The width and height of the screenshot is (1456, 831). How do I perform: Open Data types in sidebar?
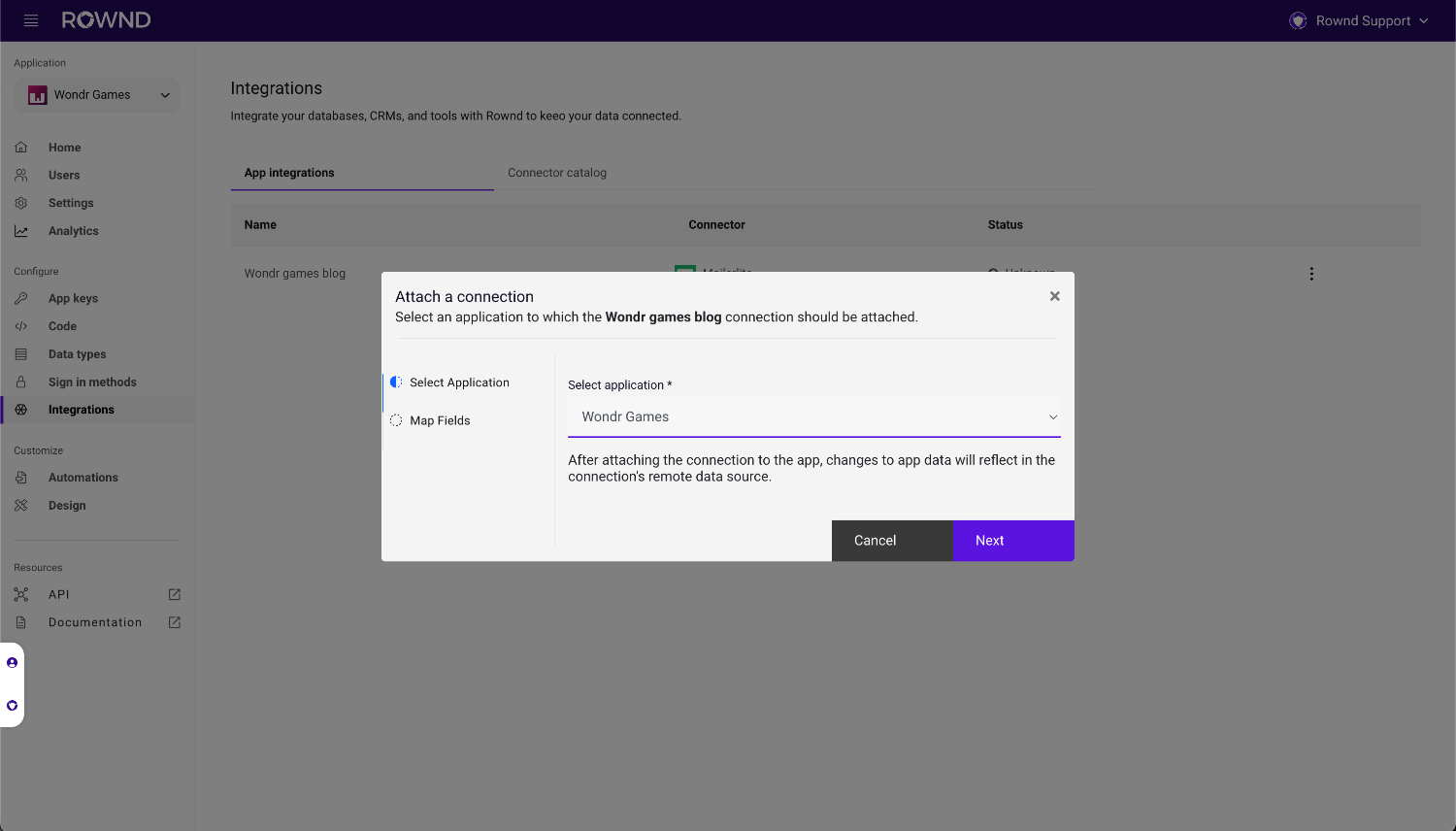coord(78,354)
